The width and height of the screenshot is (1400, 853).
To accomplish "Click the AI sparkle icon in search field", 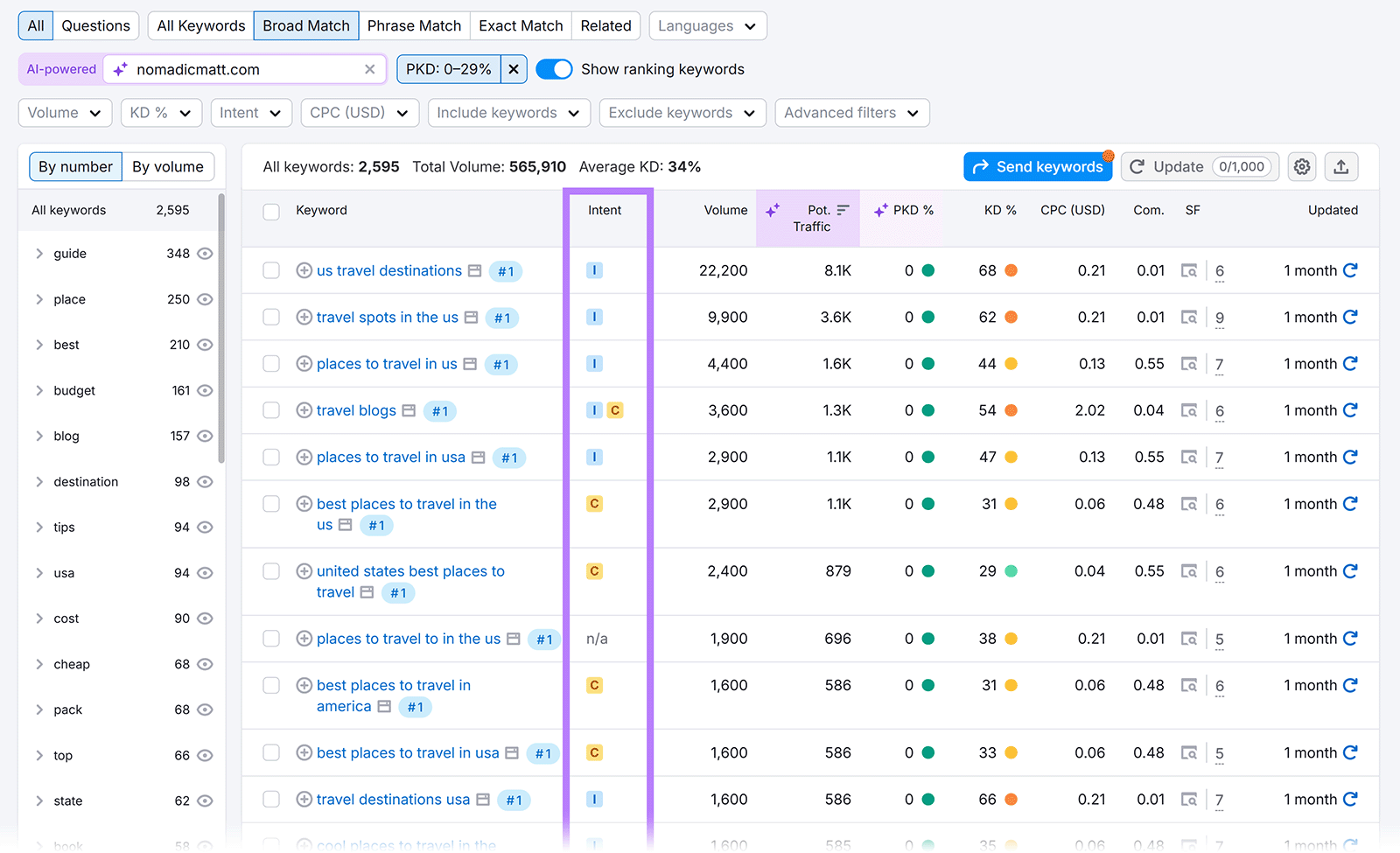I will (120, 68).
